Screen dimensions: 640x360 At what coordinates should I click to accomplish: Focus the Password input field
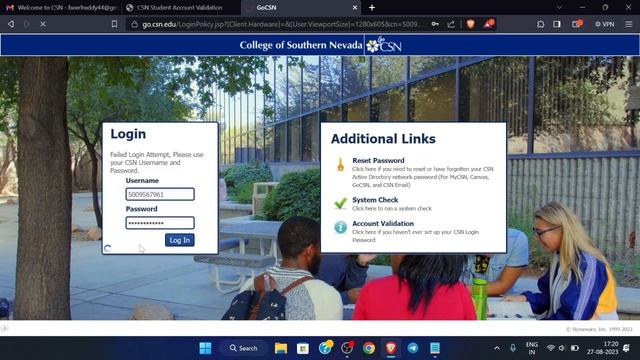160,223
